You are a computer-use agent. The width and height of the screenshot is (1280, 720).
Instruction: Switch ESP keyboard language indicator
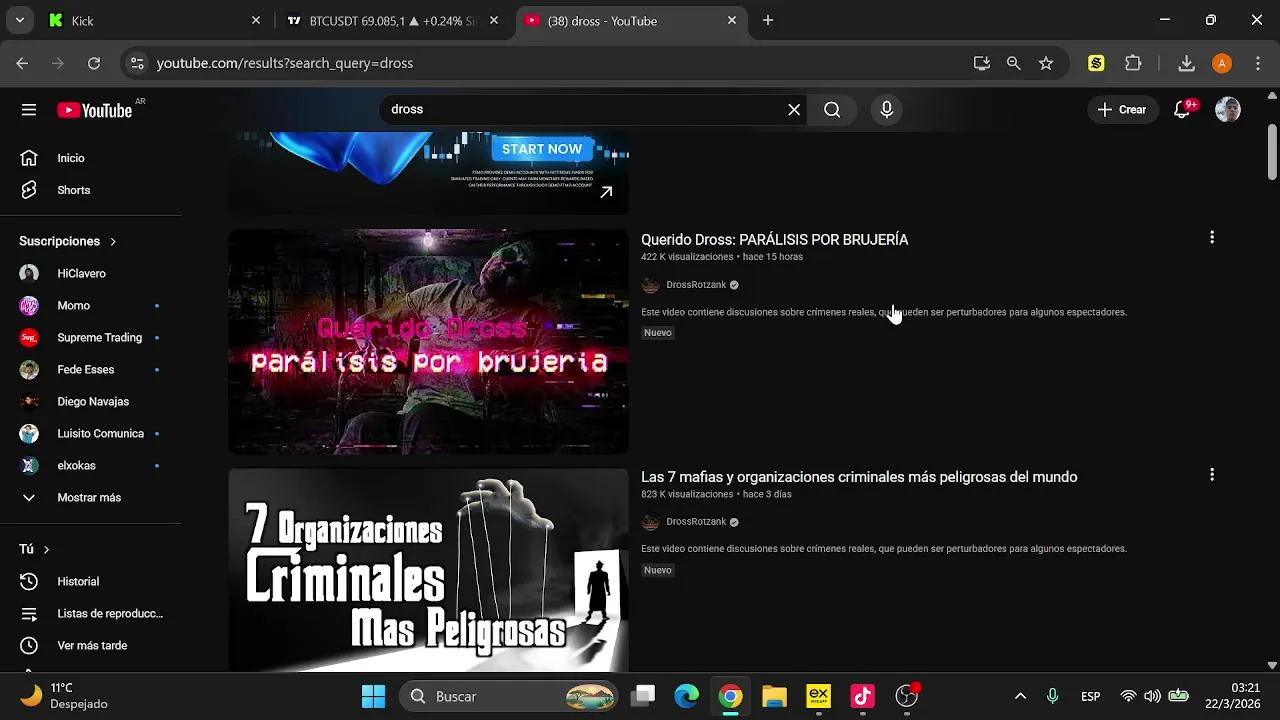coord(1090,696)
